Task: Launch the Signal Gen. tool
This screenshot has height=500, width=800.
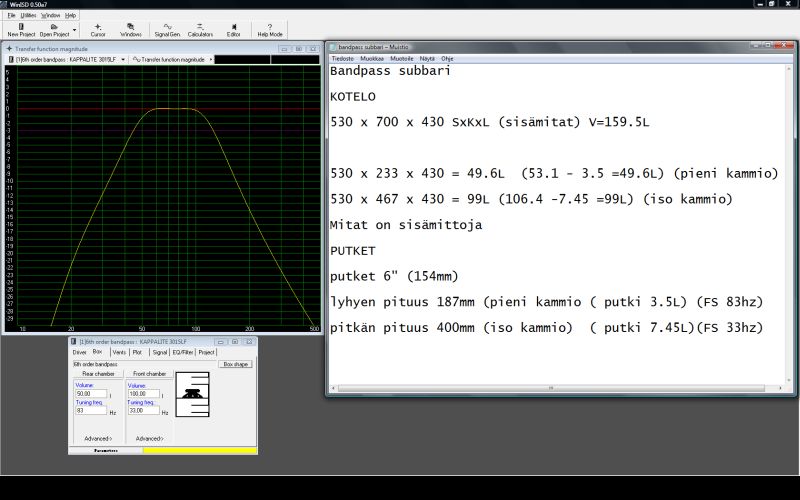Action: click(x=167, y=29)
